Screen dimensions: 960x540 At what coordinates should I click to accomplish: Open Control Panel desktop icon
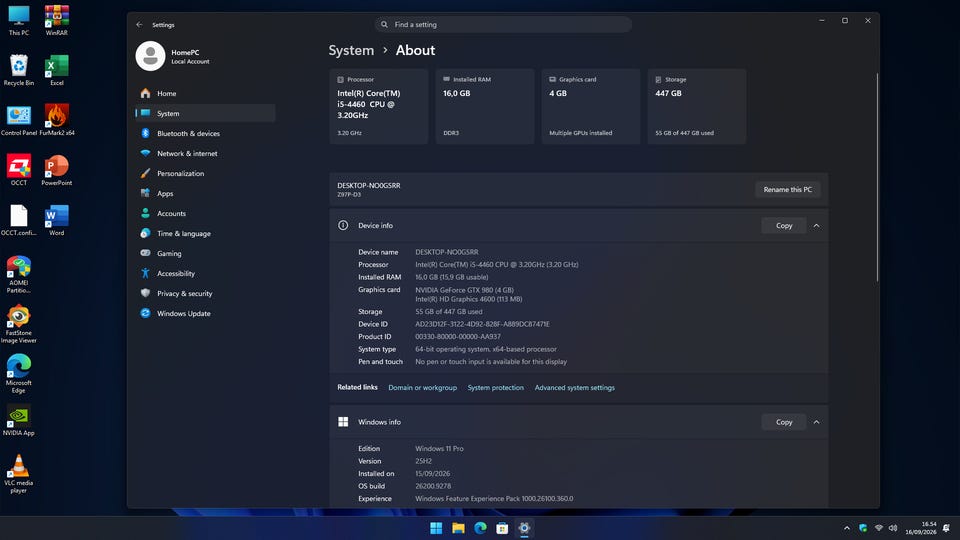(19, 121)
